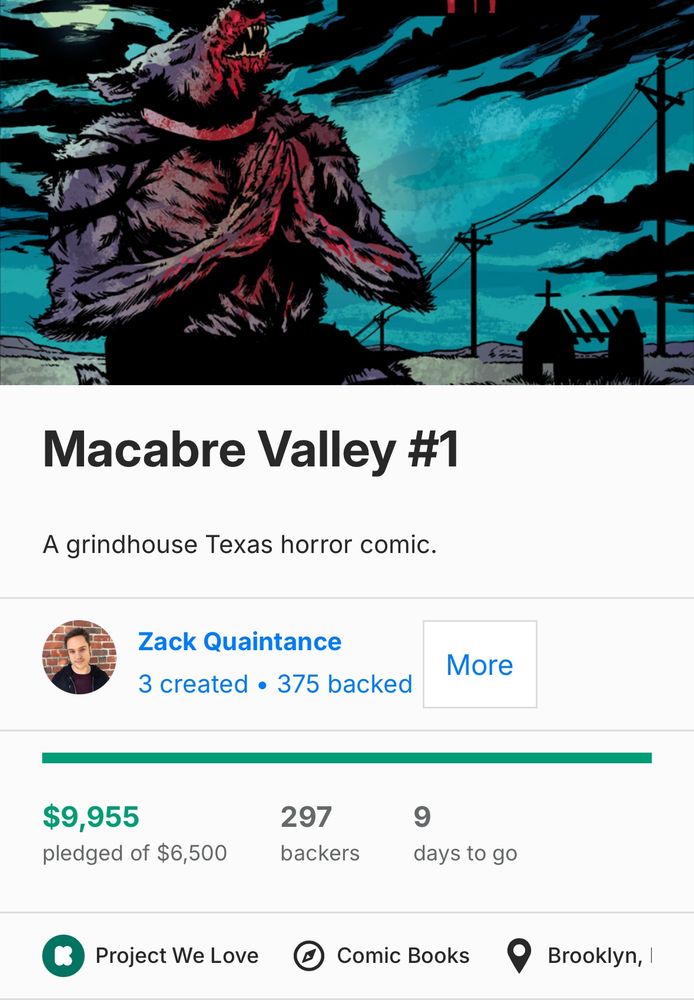
Task: Tap the location pin icon beside Brooklyn
Action: click(x=519, y=956)
